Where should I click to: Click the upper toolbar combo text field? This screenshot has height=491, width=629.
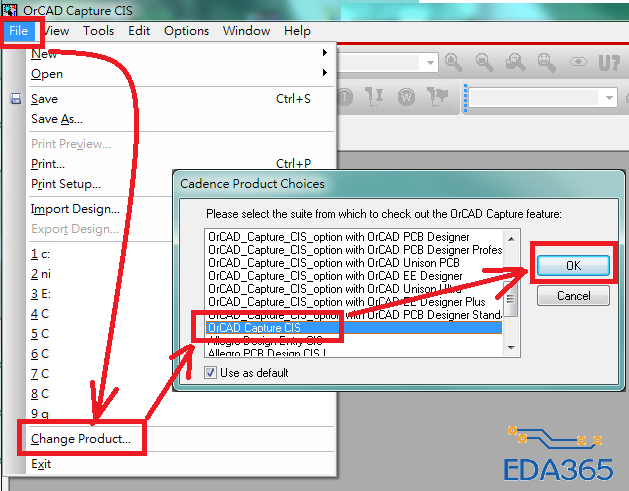pyautogui.click(x=380, y=63)
